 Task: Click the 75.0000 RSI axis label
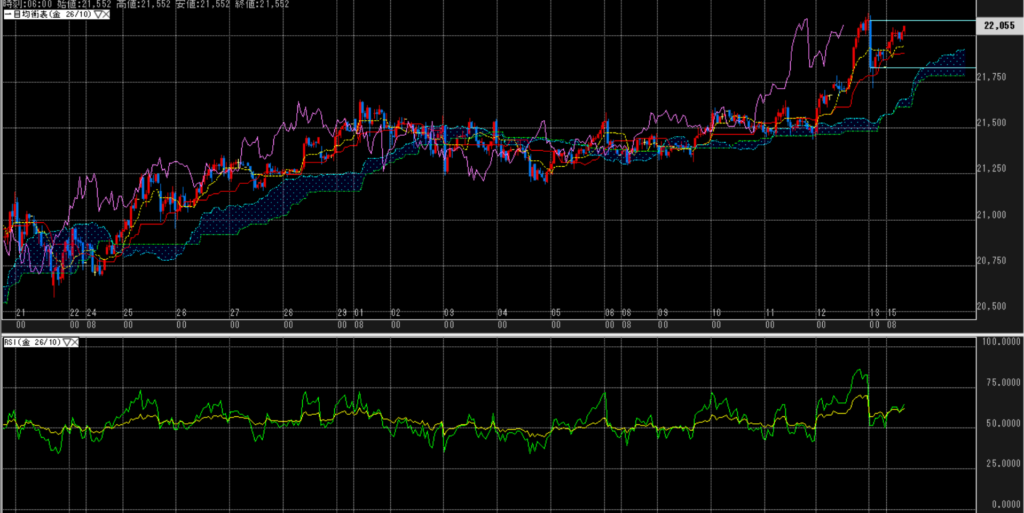click(1000, 381)
